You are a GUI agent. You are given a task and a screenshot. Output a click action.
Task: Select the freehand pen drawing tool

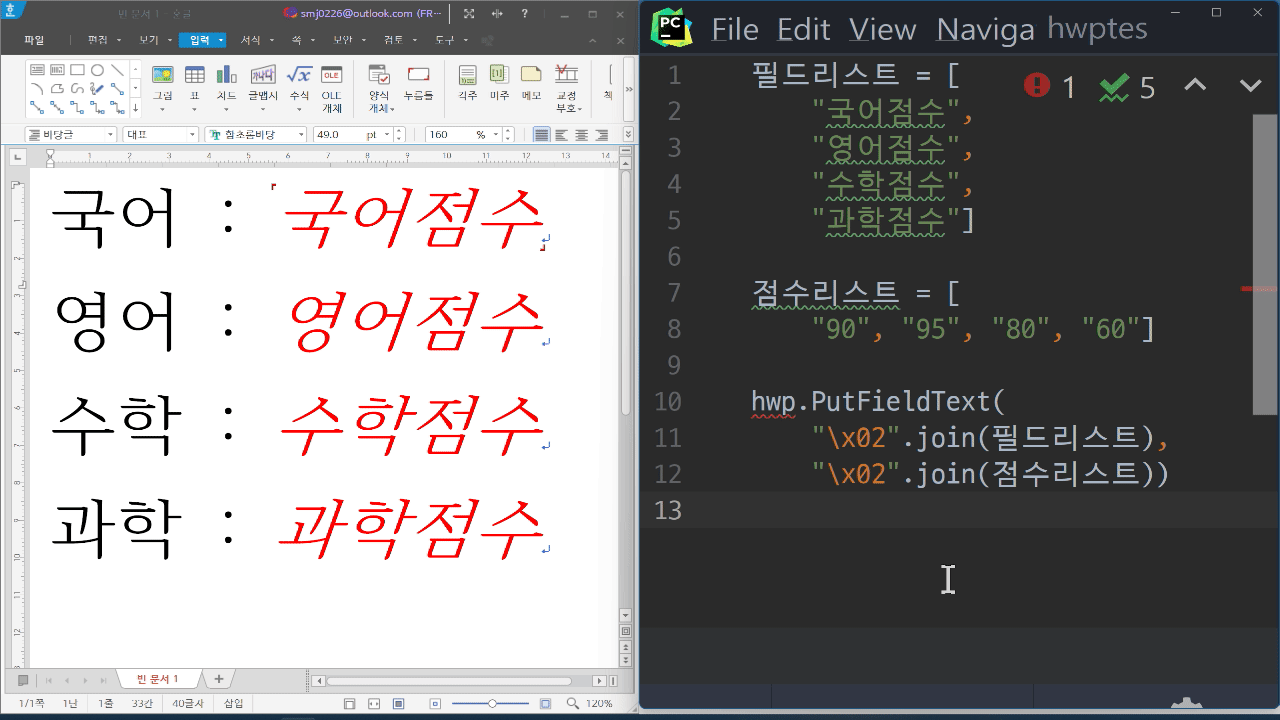pyautogui.click(x=97, y=88)
